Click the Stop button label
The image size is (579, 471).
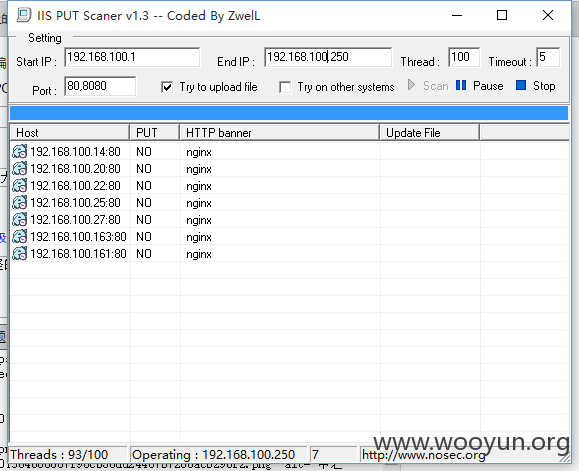click(544, 86)
